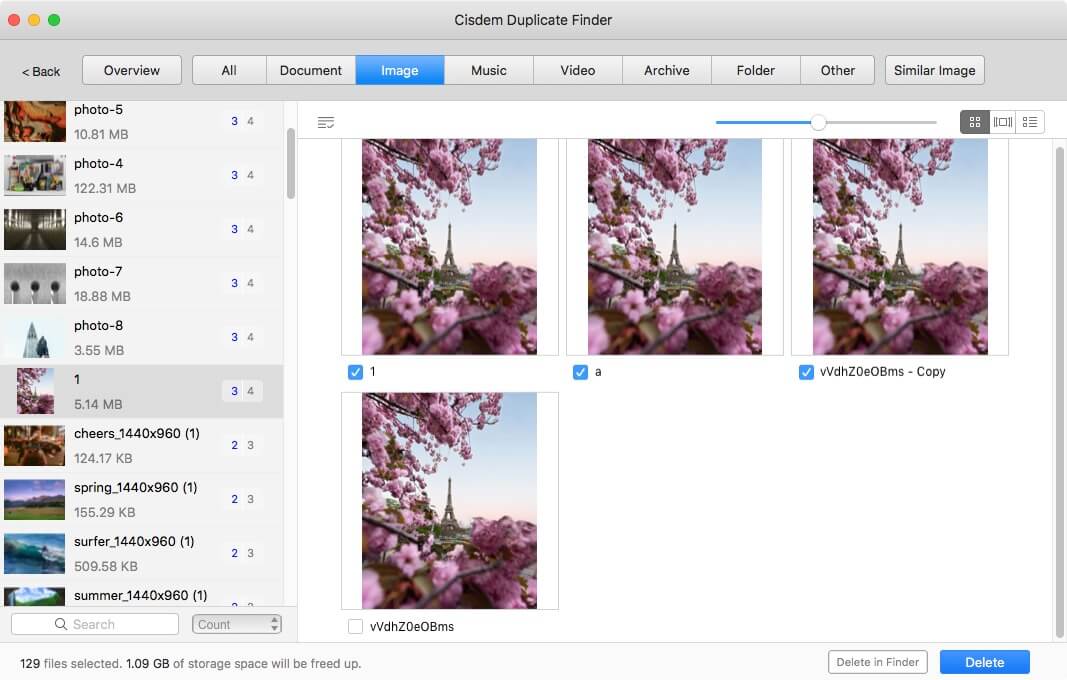Open the Music tab
The height and width of the screenshot is (680, 1067).
pyautogui.click(x=489, y=70)
